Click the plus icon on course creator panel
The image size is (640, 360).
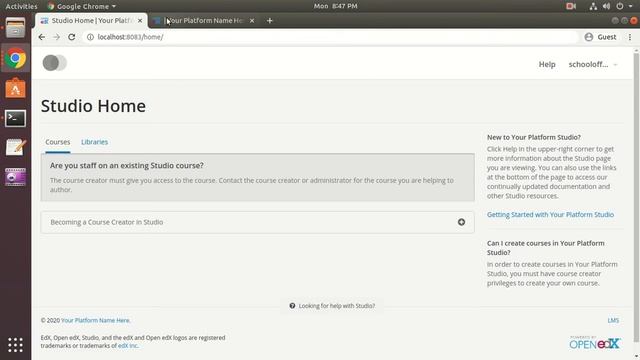[x=461, y=222]
